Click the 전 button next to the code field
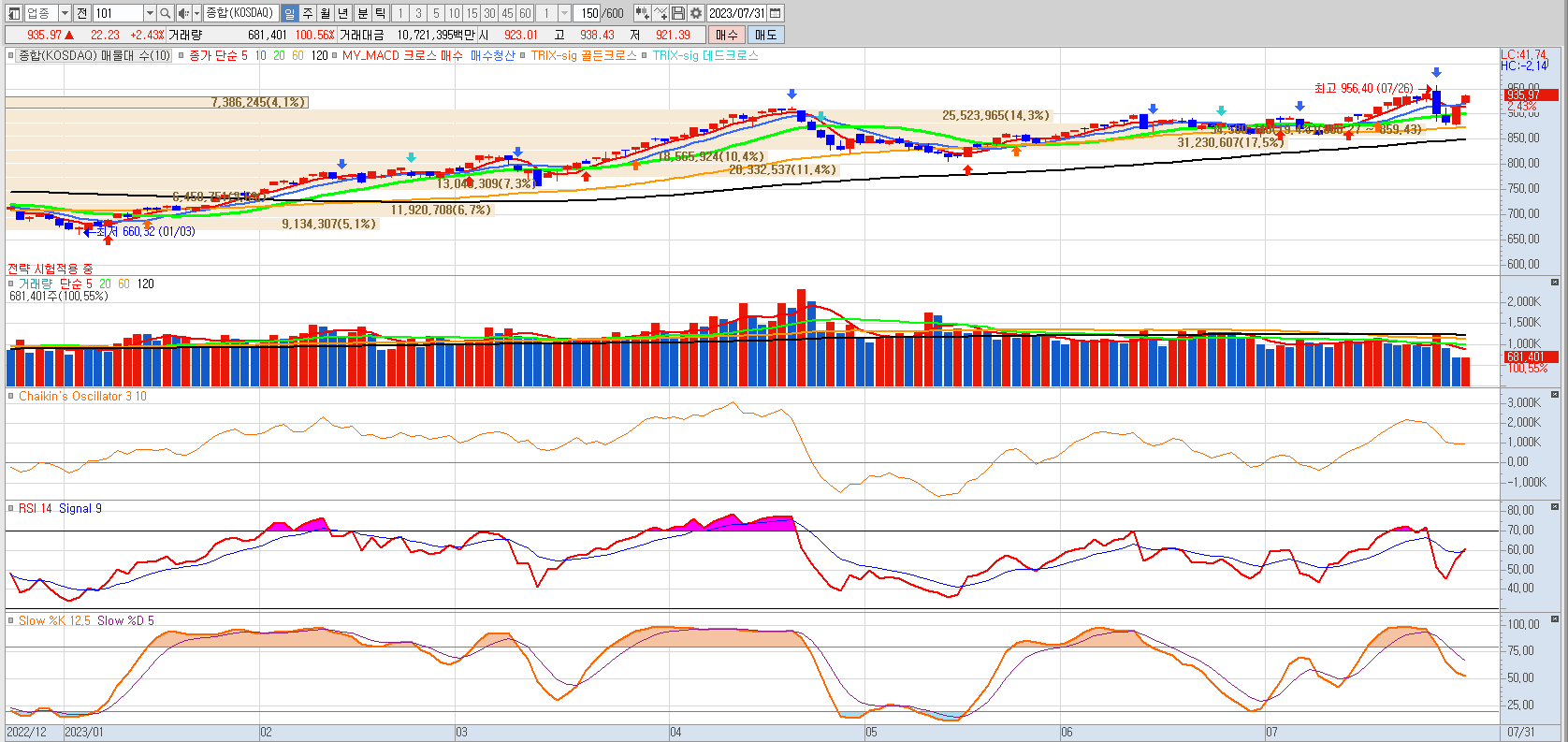Viewport: 1568px width, 742px height. coord(82,13)
